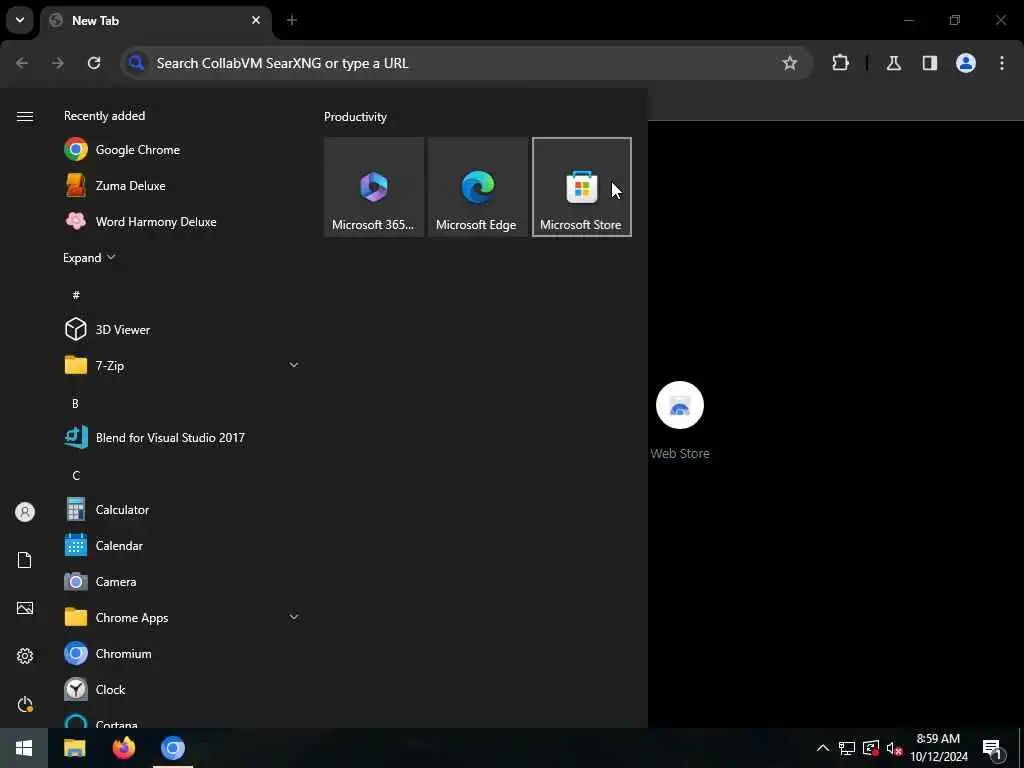Viewport: 1024px width, 768px height.
Task: Click the browser forward arrow
Action: pos(58,63)
